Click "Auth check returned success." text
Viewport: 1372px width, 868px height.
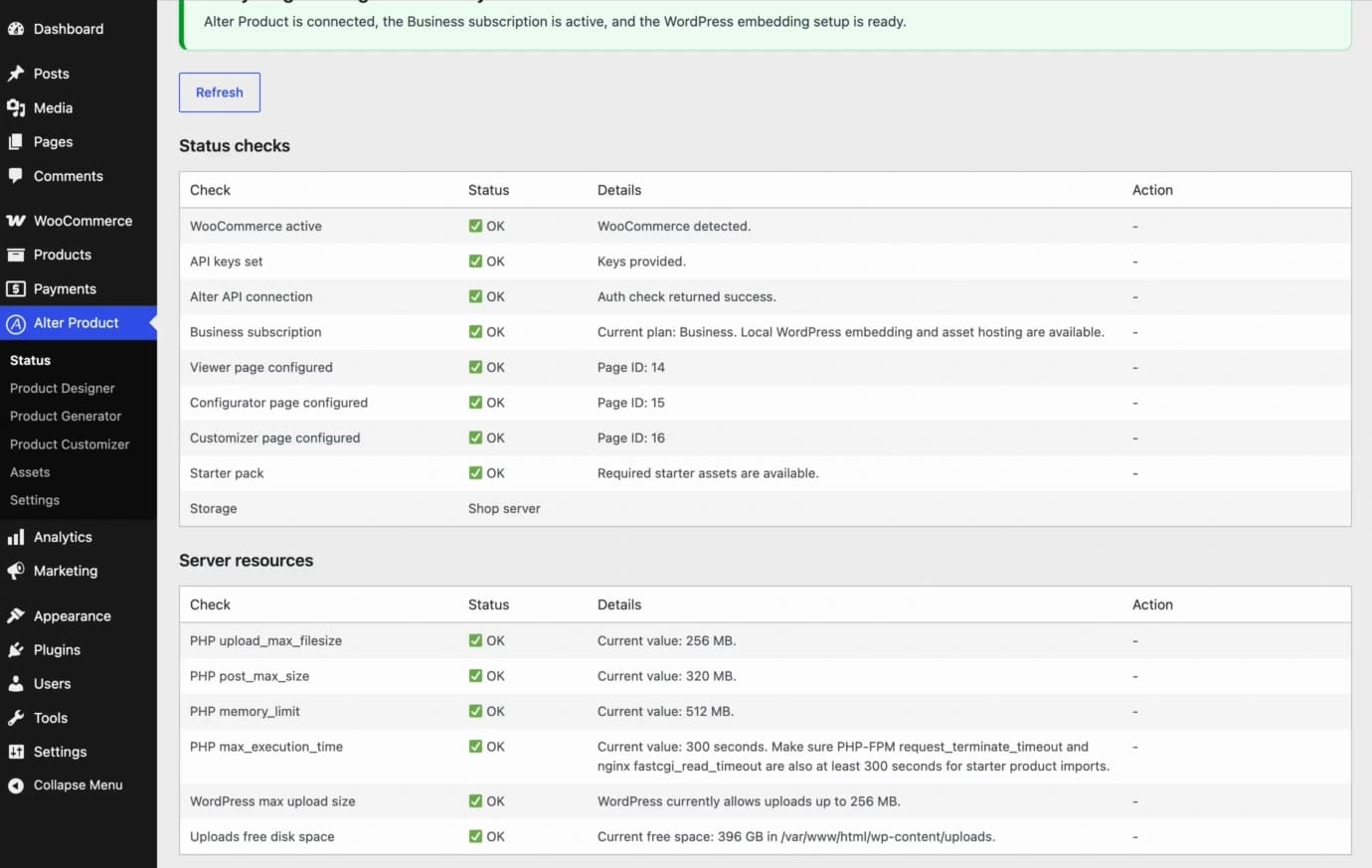point(687,297)
